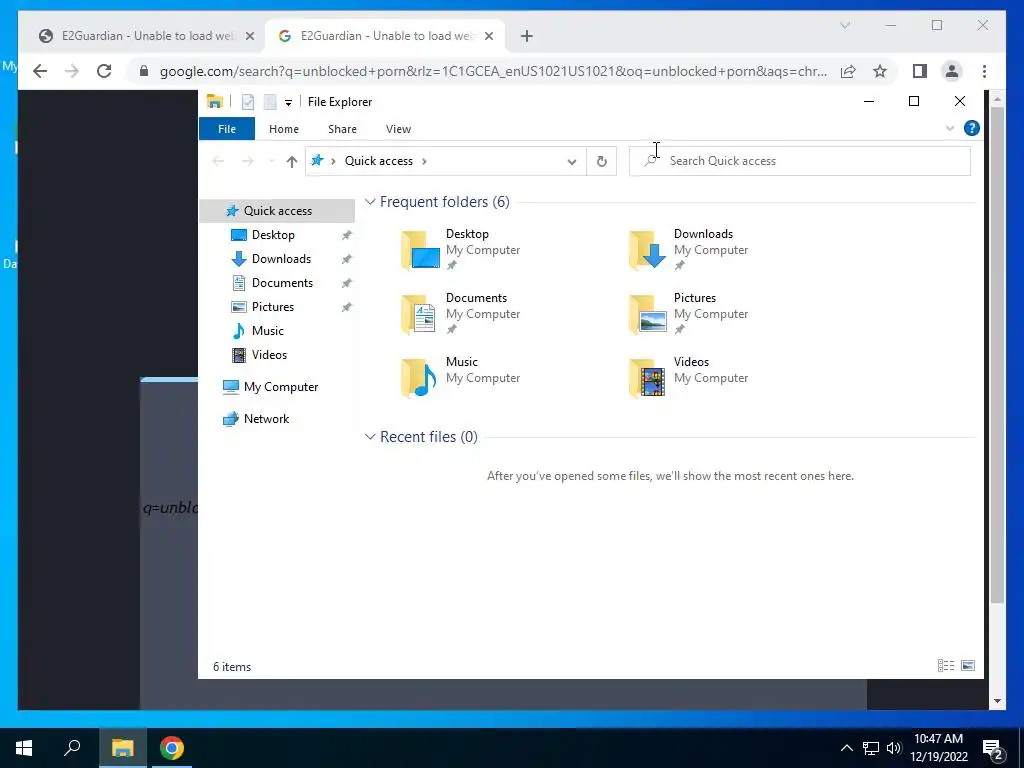
Task: Open the notifications action center
Action: point(993,748)
